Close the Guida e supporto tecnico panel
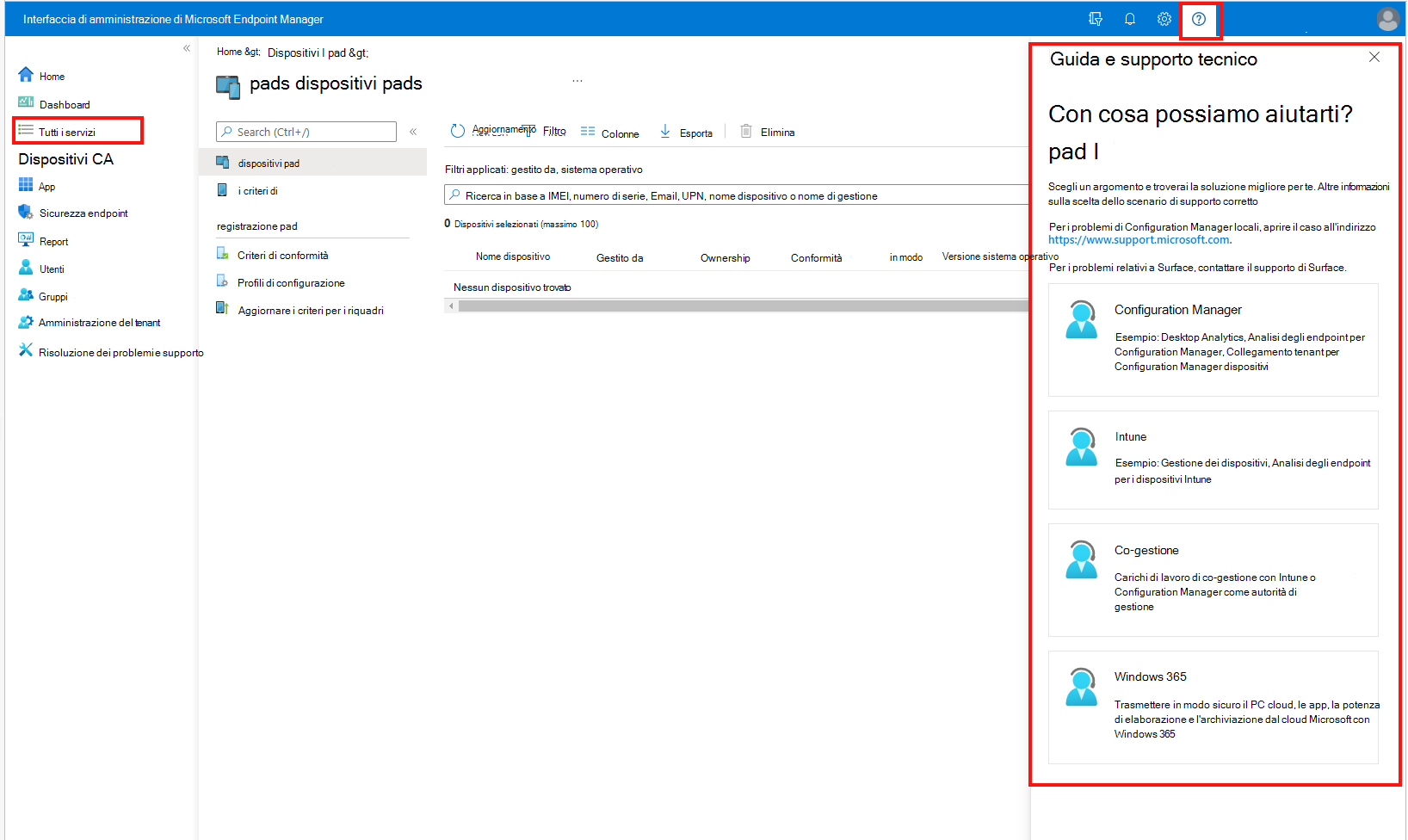This screenshot has height=840, width=1408. tap(1374, 57)
